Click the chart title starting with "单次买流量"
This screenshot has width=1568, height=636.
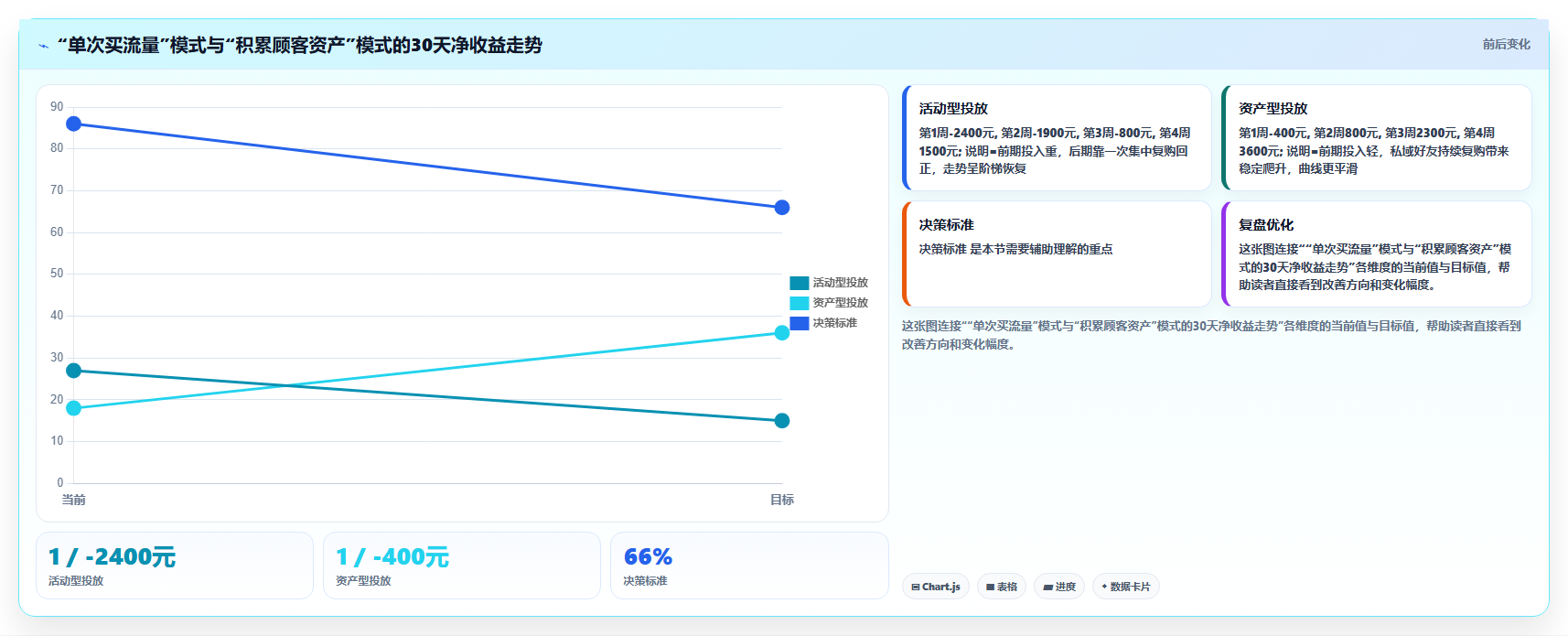pos(300,45)
